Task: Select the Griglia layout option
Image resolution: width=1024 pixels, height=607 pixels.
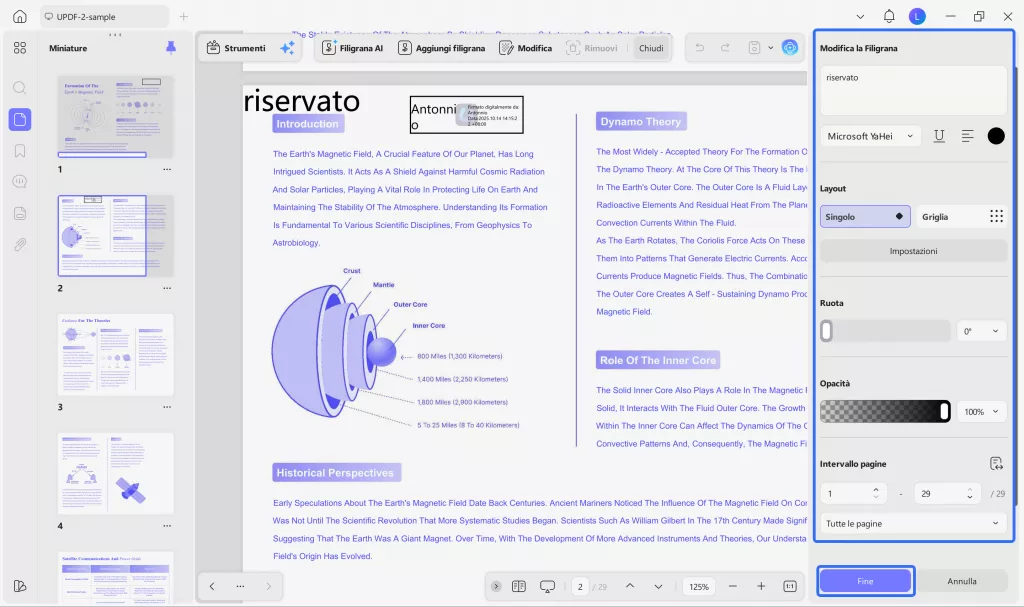Action: (x=962, y=216)
